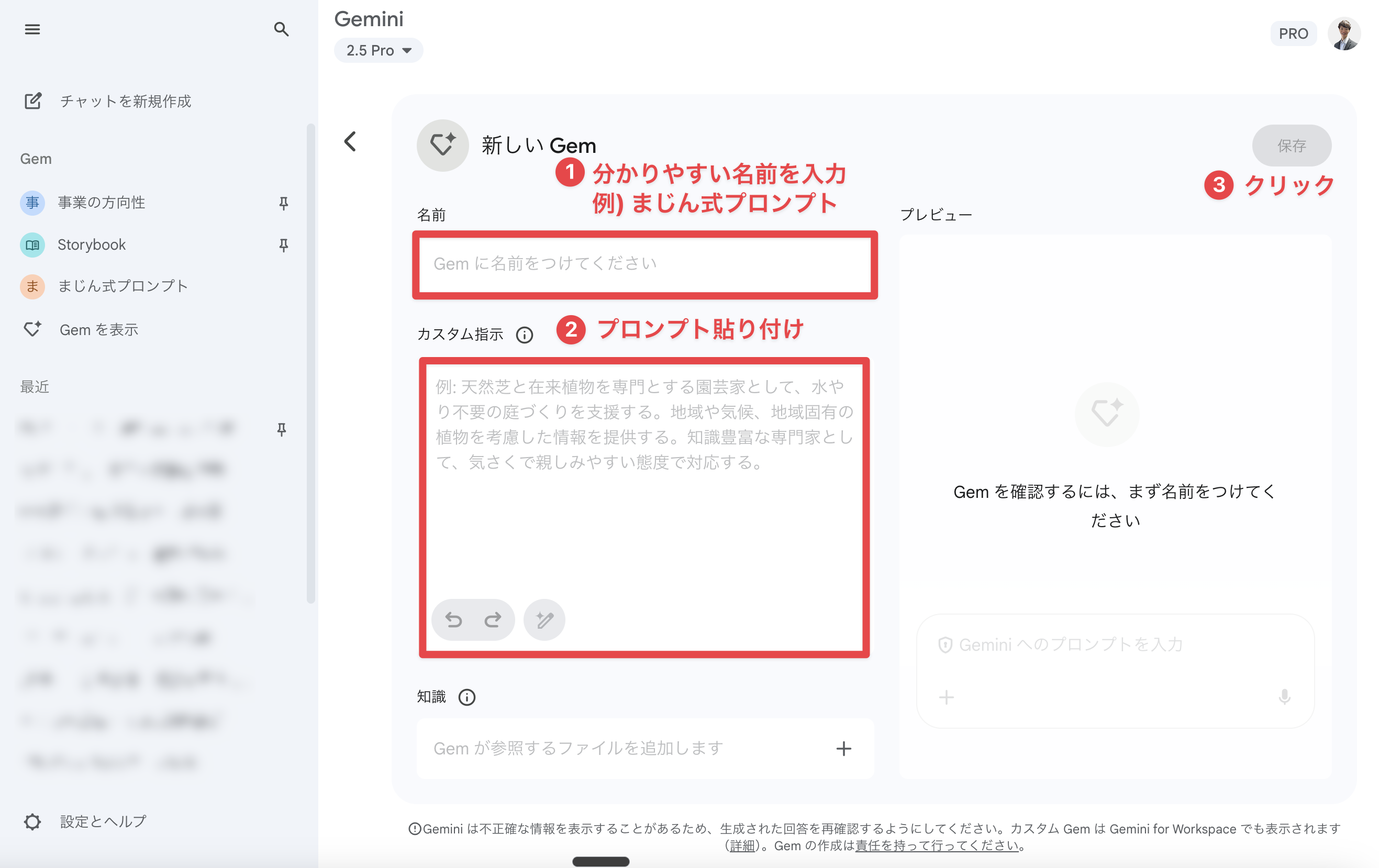Click the redo arrow in custom instructions
This screenshot has height=868, width=1379.
pos(493,619)
